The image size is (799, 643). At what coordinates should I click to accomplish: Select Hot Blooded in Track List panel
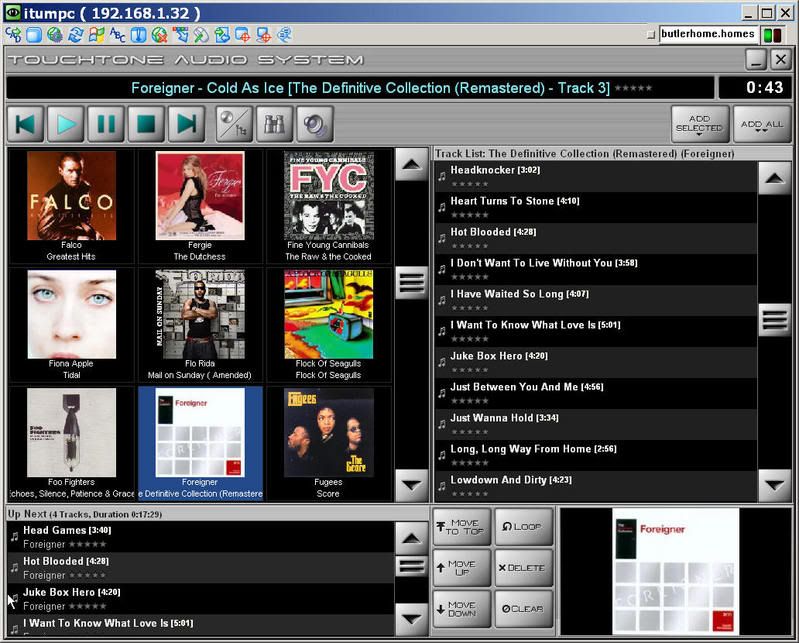(595, 238)
